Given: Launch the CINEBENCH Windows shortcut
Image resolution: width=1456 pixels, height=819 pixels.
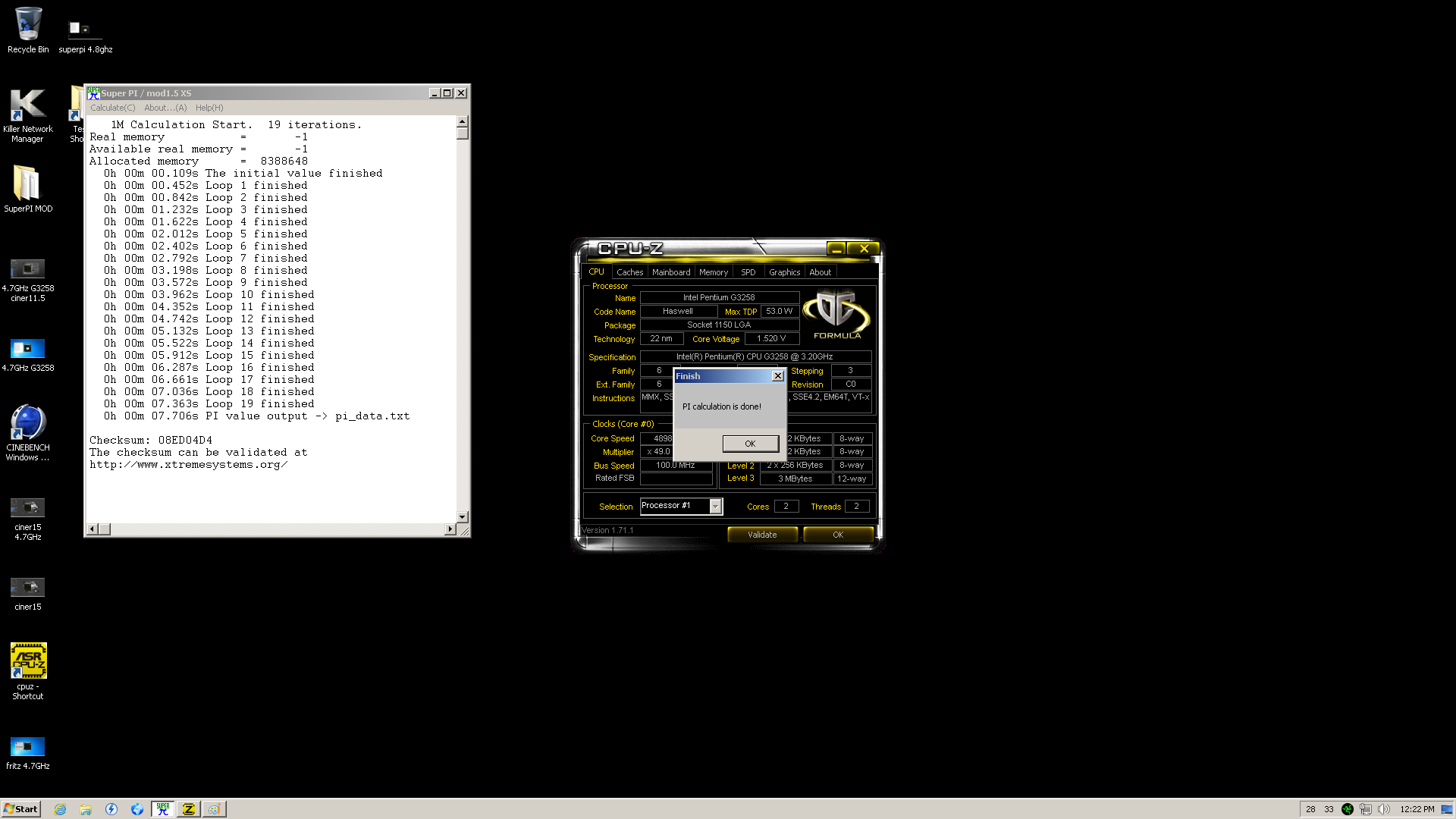Looking at the screenshot, I should [x=28, y=432].
